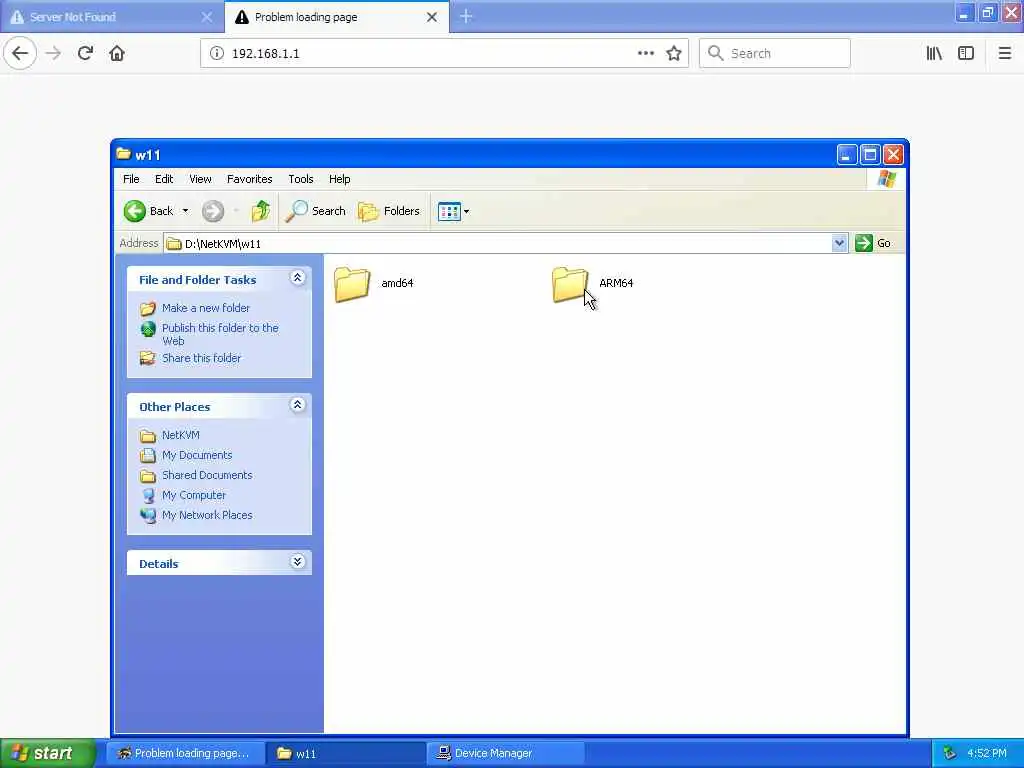Go Back in Explorer window
Viewport: 1024px width, 768px height.
click(149, 211)
